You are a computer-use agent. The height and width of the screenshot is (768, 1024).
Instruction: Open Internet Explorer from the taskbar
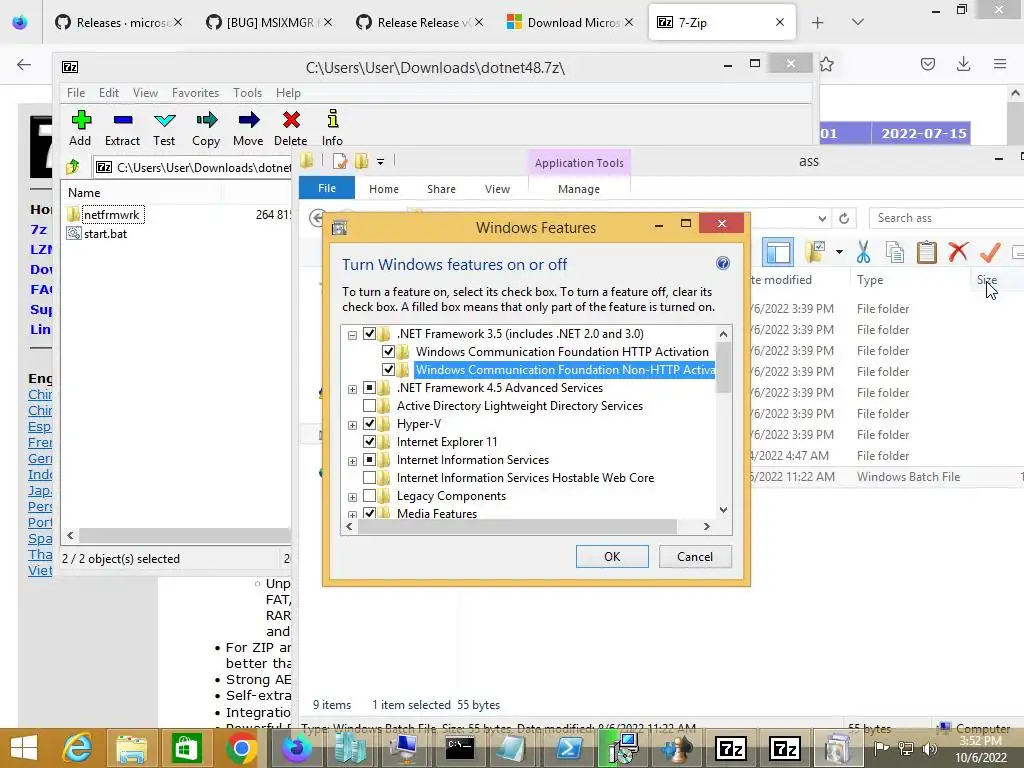coord(77,748)
